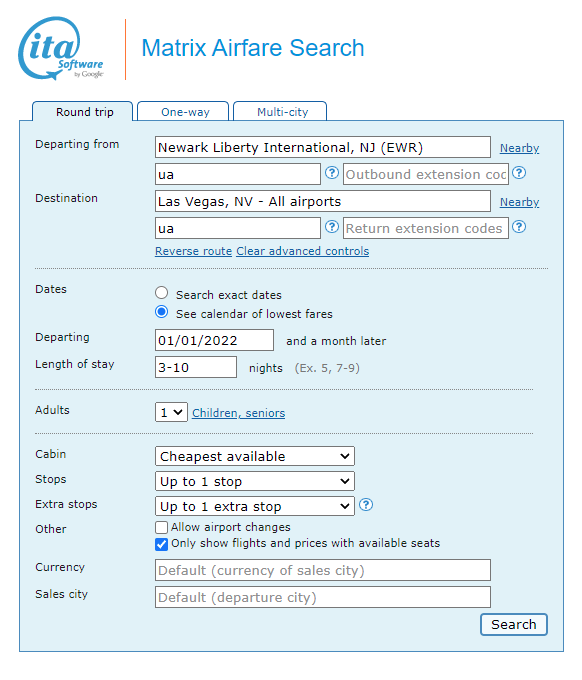Open help icon beside return extension codes

pyautogui.click(x=519, y=227)
